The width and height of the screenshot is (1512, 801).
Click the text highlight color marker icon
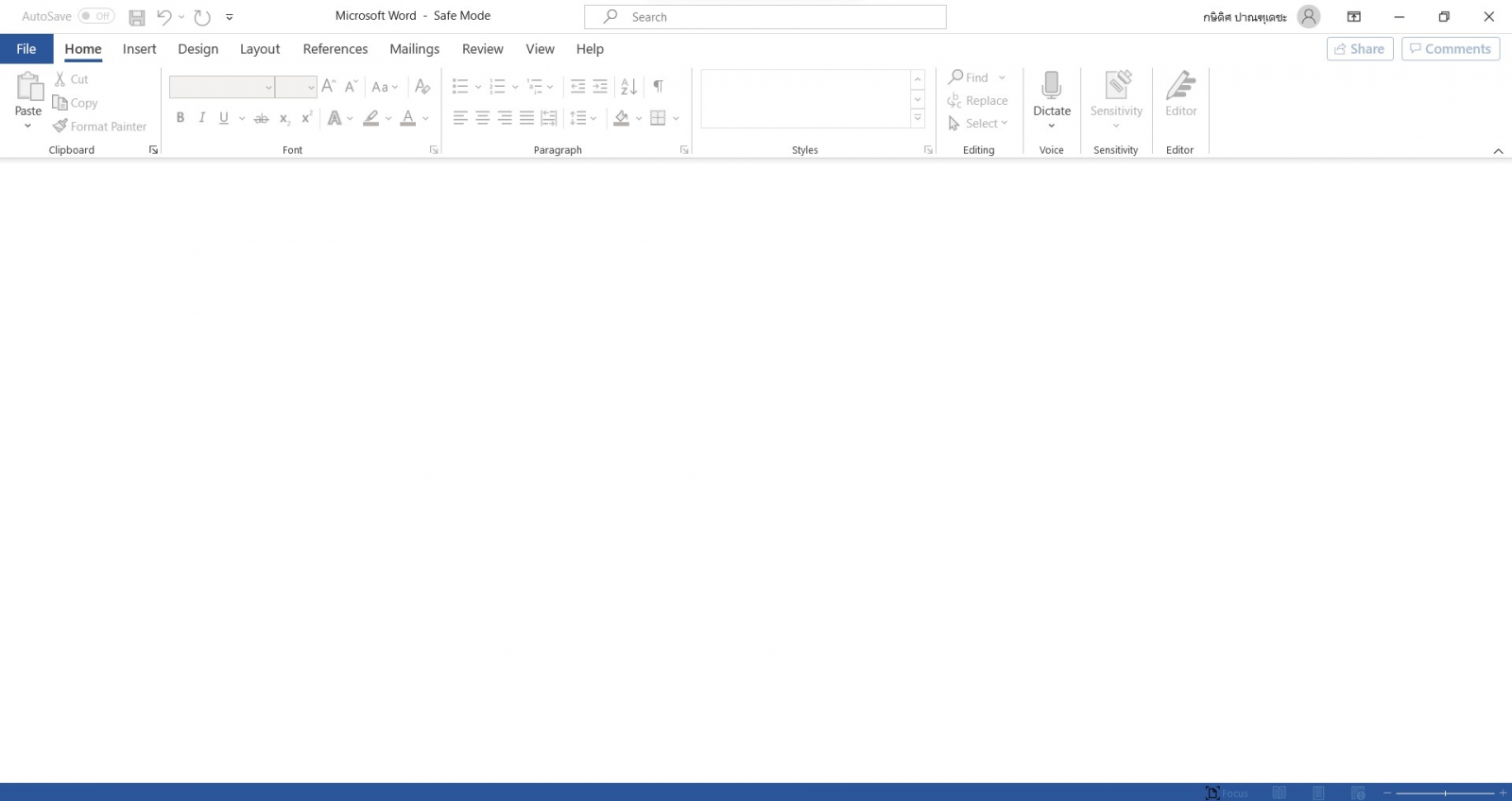pyautogui.click(x=371, y=118)
